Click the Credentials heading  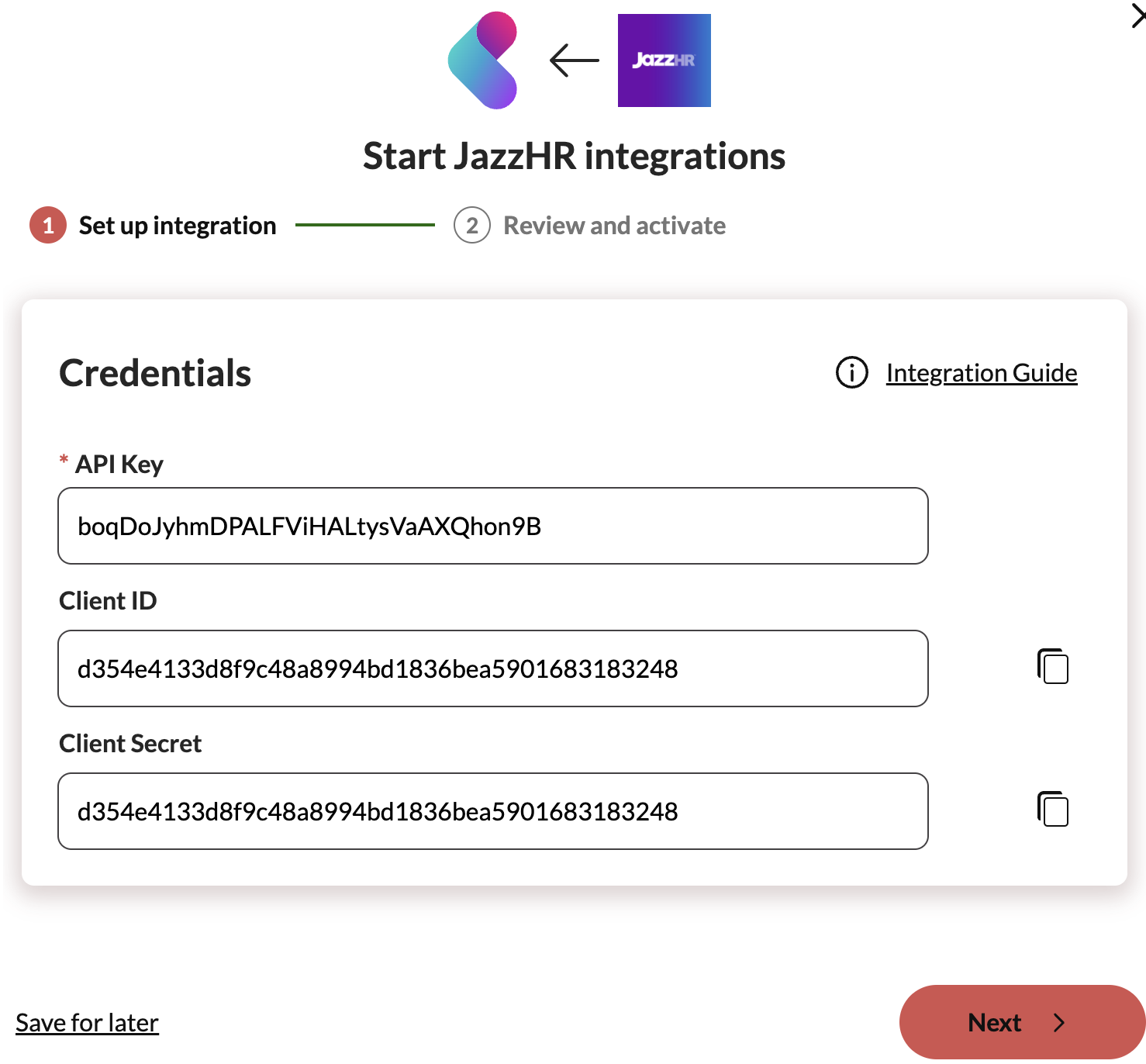coord(154,373)
